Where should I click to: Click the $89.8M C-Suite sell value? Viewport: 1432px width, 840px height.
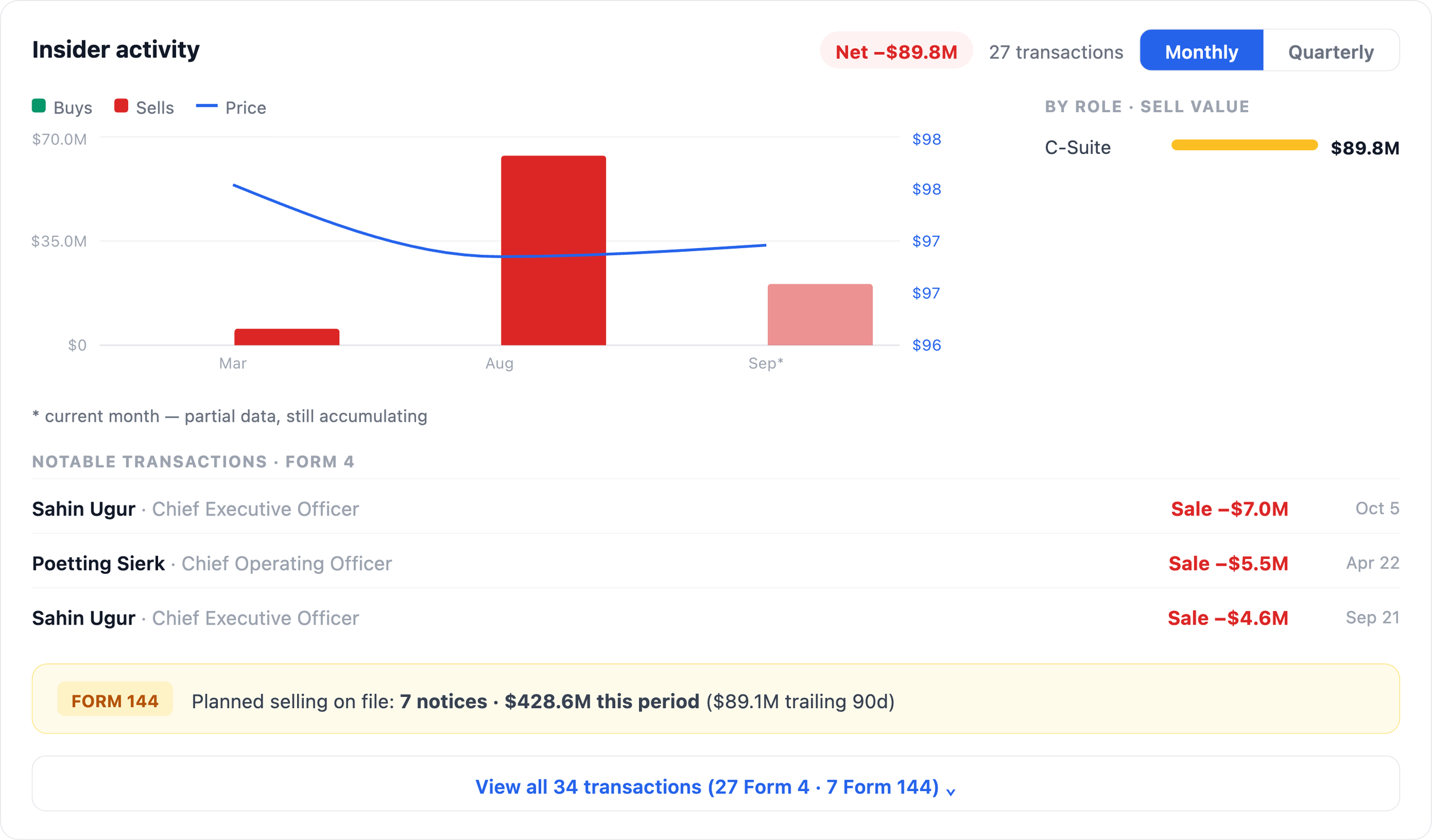[x=1365, y=148]
